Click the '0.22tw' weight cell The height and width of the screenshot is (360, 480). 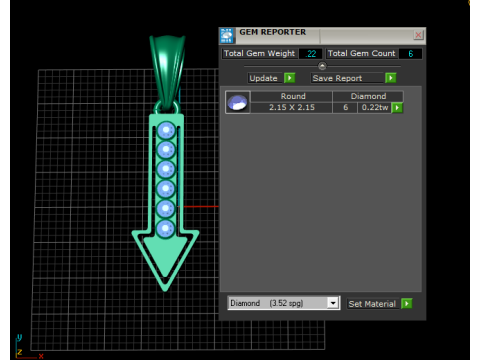pyautogui.click(x=375, y=108)
